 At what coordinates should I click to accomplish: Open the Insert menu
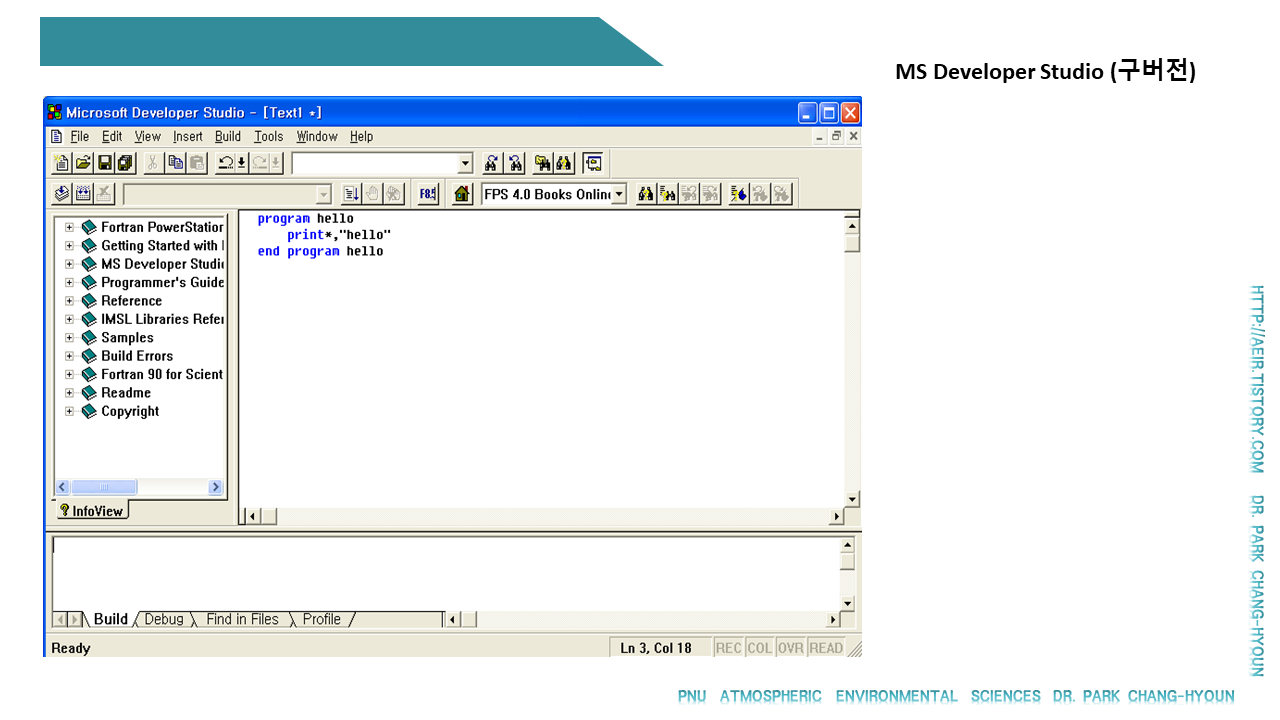(x=188, y=137)
